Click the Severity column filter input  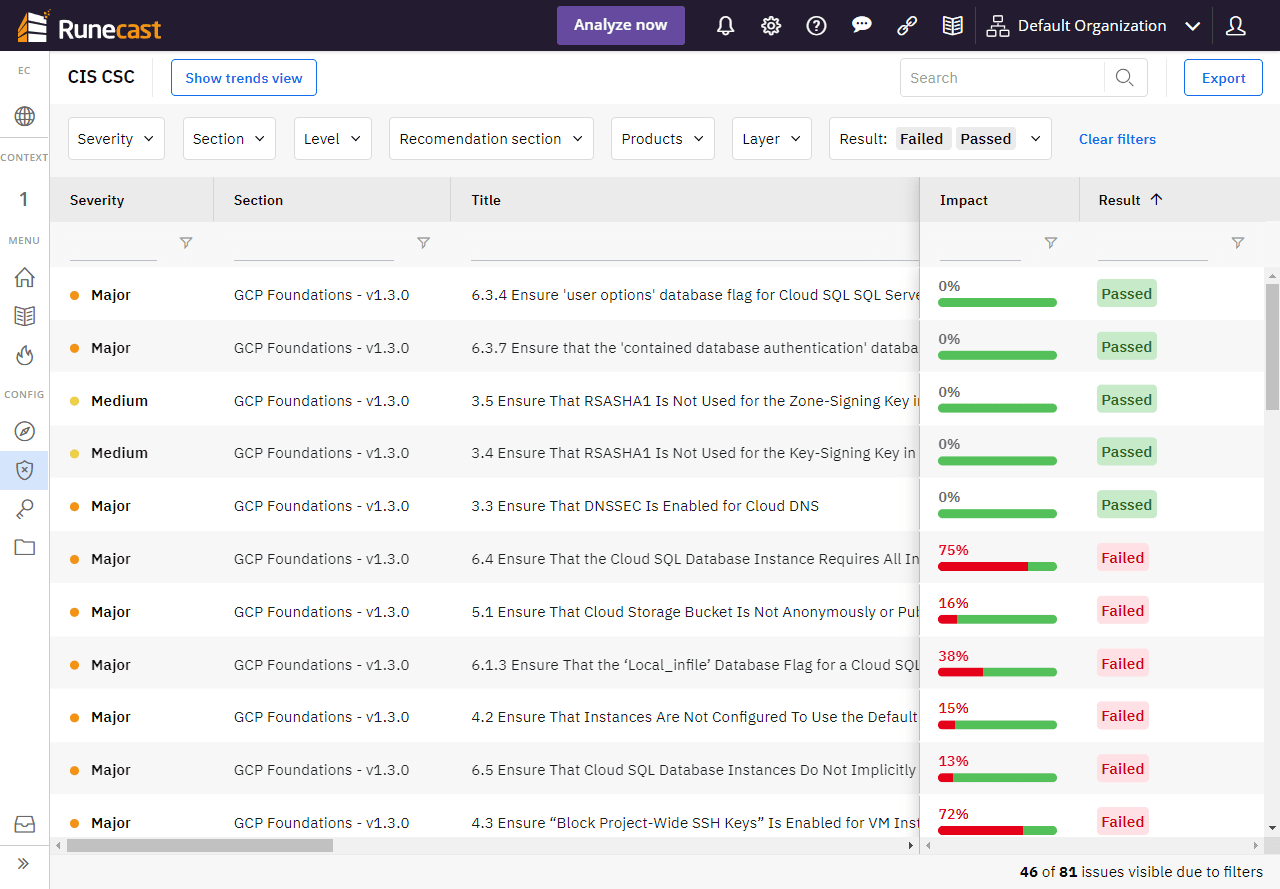[114, 243]
